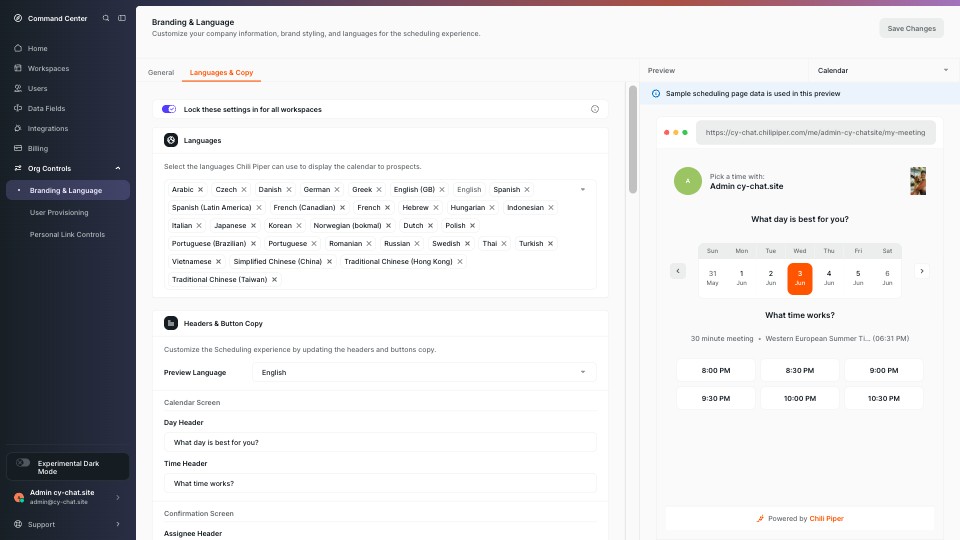Viewport: 960px width, 540px height.
Task: Select Languages & Copy tab
Action: tap(222, 72)
